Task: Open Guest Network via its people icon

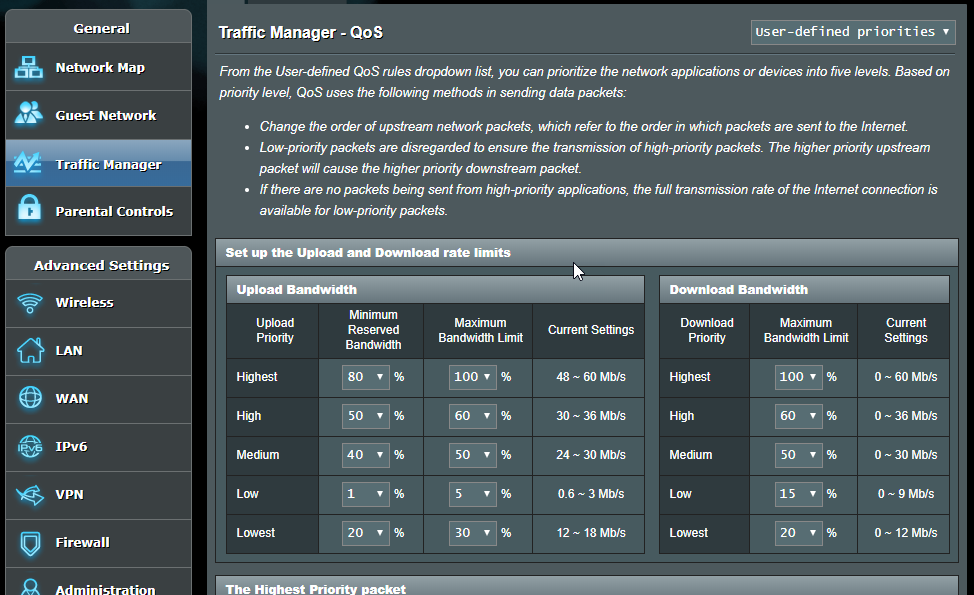Action: coord(28,115)
